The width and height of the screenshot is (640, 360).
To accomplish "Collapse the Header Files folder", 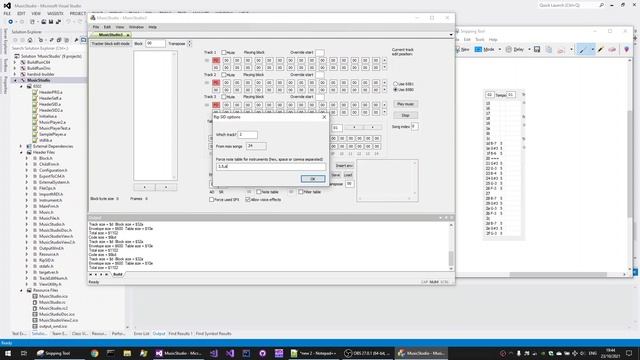I will tap(21, 152).
